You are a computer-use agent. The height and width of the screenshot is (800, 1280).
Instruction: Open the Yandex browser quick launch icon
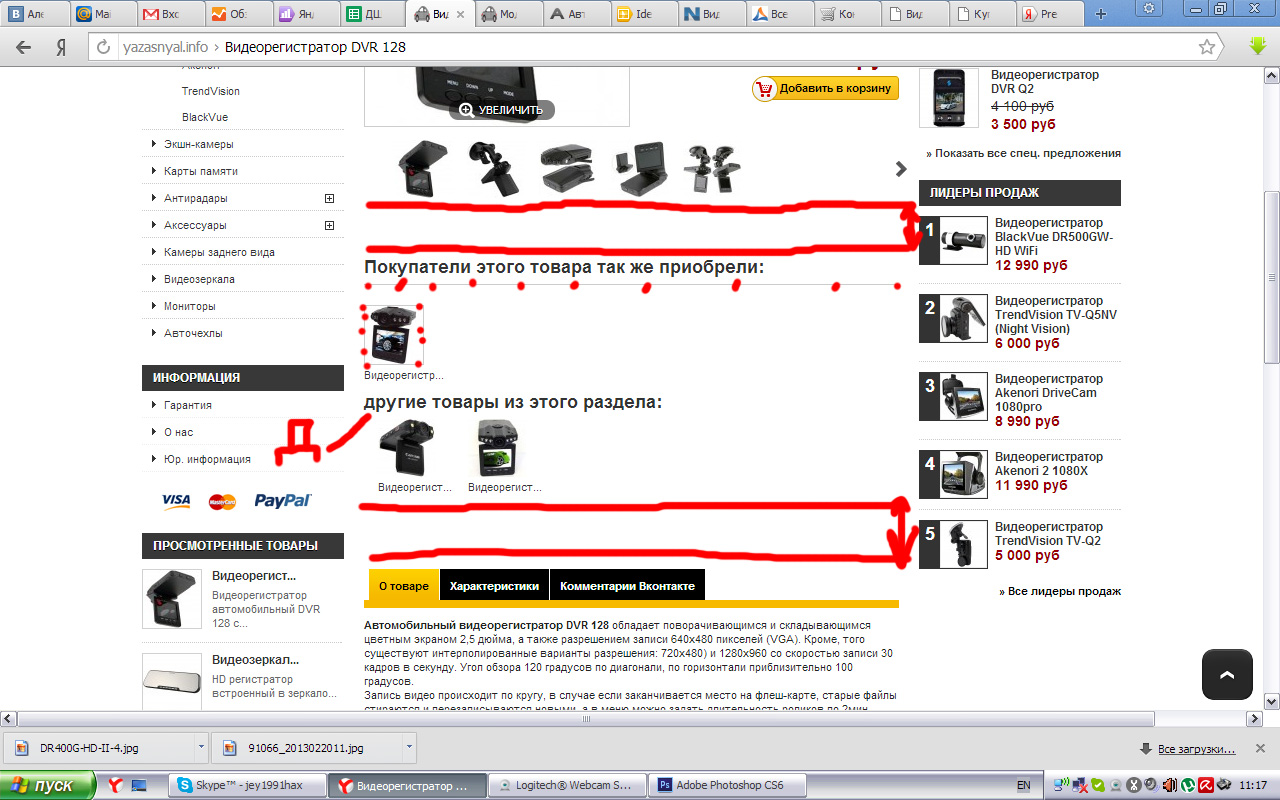tap(115, 785)
